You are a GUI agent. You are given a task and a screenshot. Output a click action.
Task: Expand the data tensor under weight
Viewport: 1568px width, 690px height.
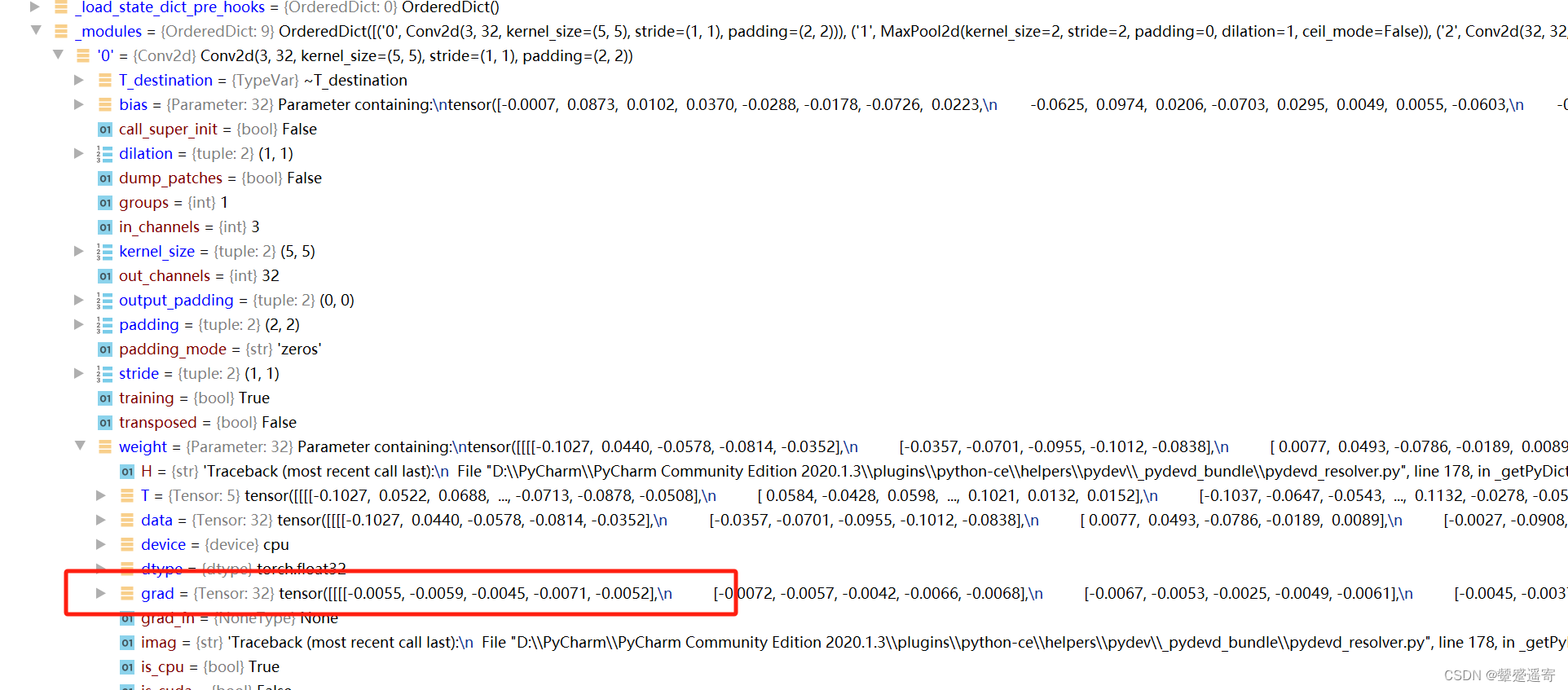click(101, 520)
